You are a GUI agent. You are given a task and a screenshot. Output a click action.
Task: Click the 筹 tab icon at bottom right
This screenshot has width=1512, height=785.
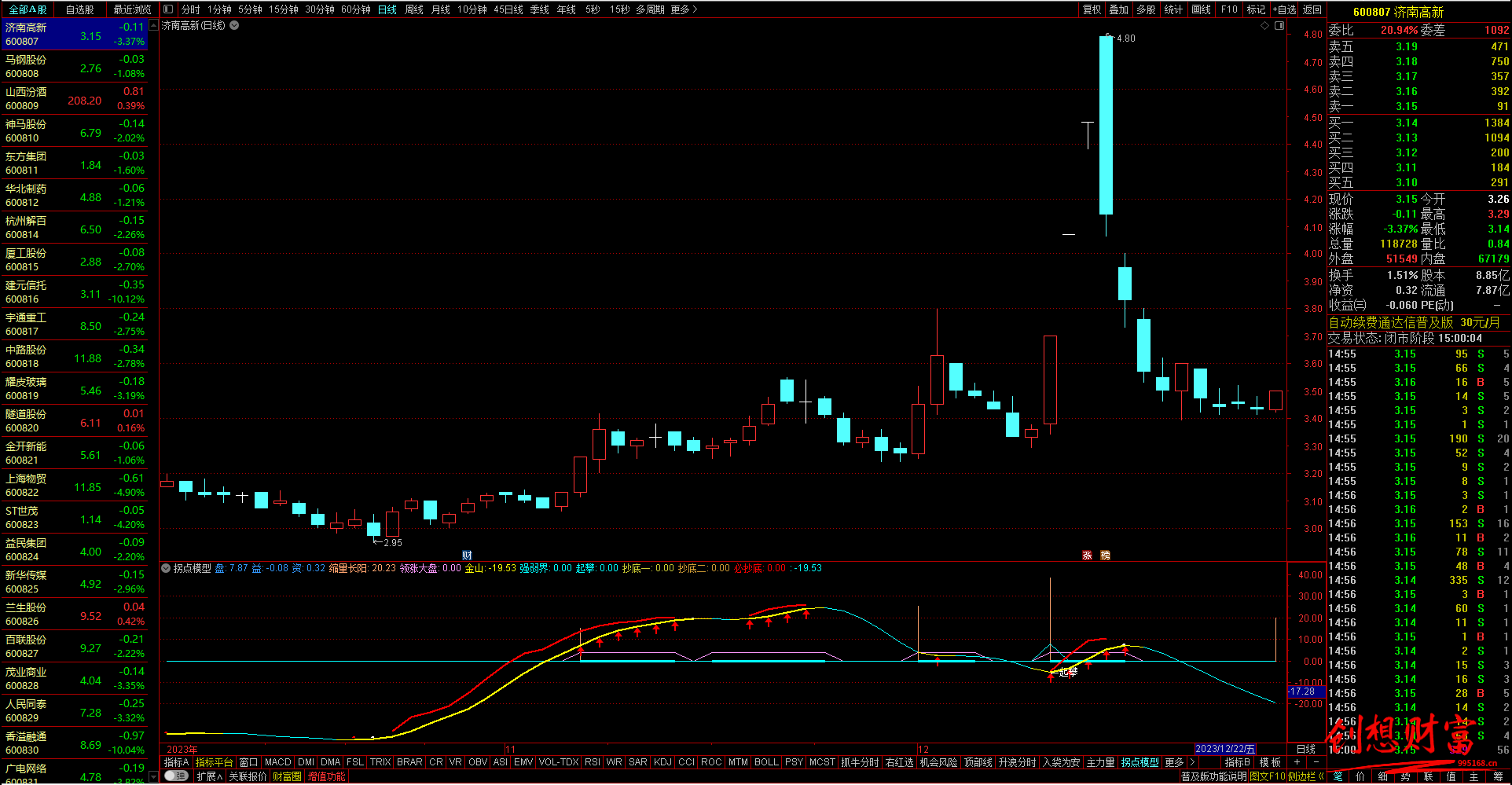(x=1498, y=776)
